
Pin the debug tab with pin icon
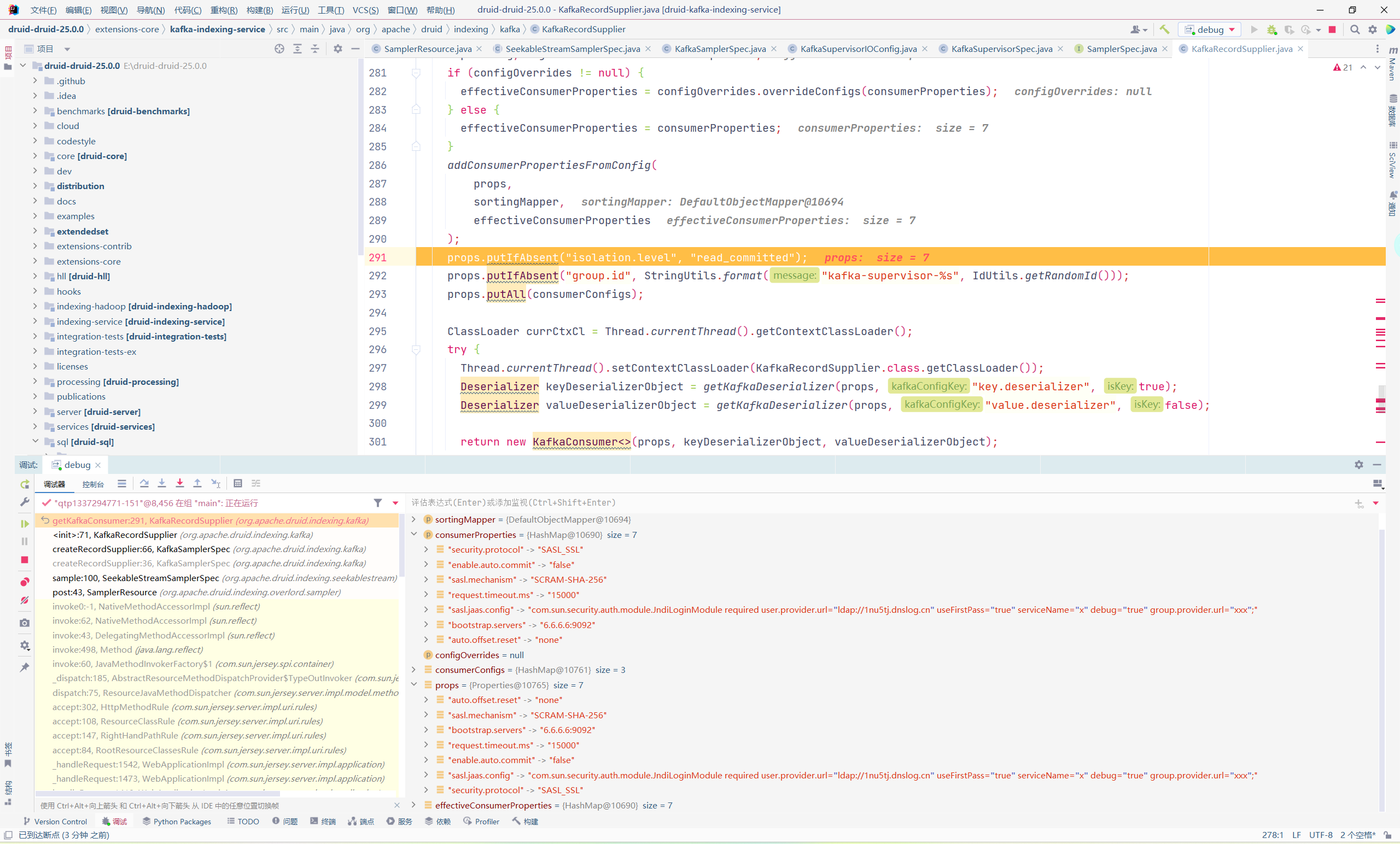pyautogui.click(x=25, y=667)
